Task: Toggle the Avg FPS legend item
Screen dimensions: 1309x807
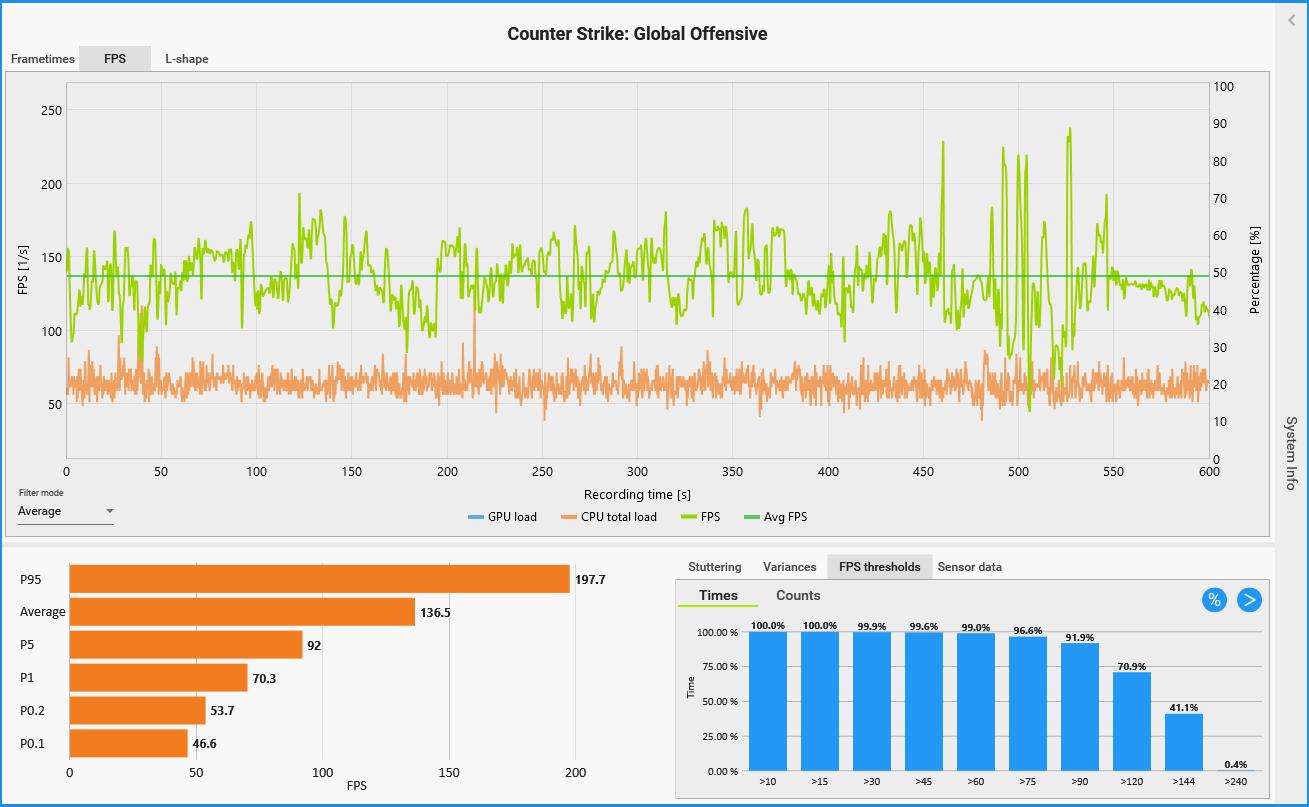Action: [x=776, y=517]
